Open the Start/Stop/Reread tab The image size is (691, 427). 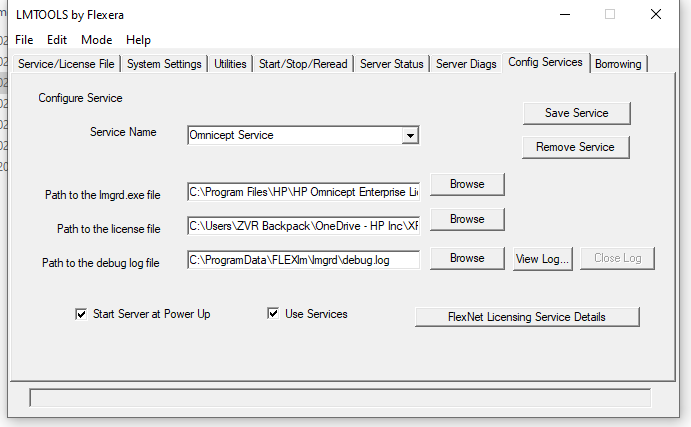point(303,64)
